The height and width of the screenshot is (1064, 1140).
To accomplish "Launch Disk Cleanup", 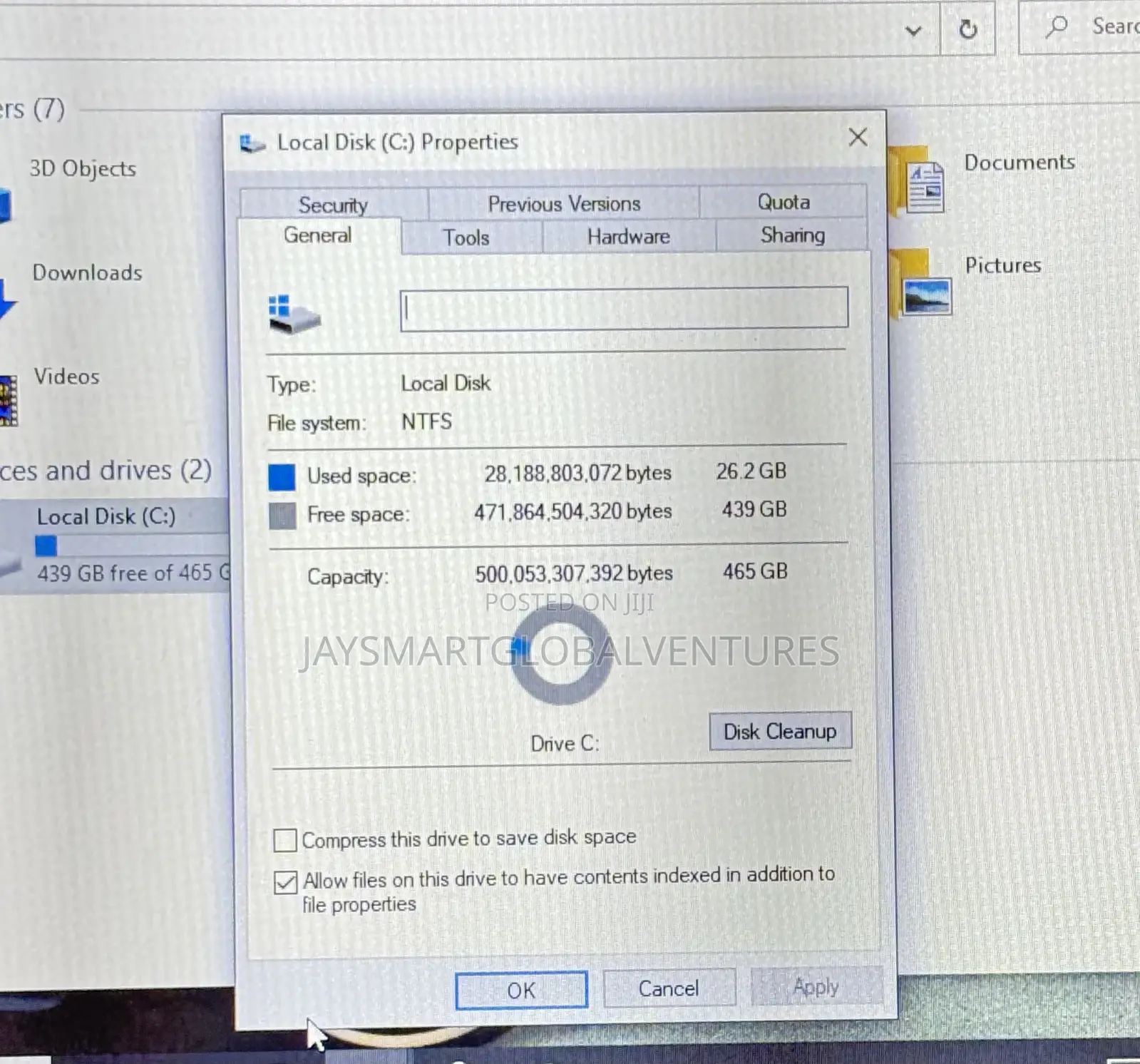I will 780,731.
